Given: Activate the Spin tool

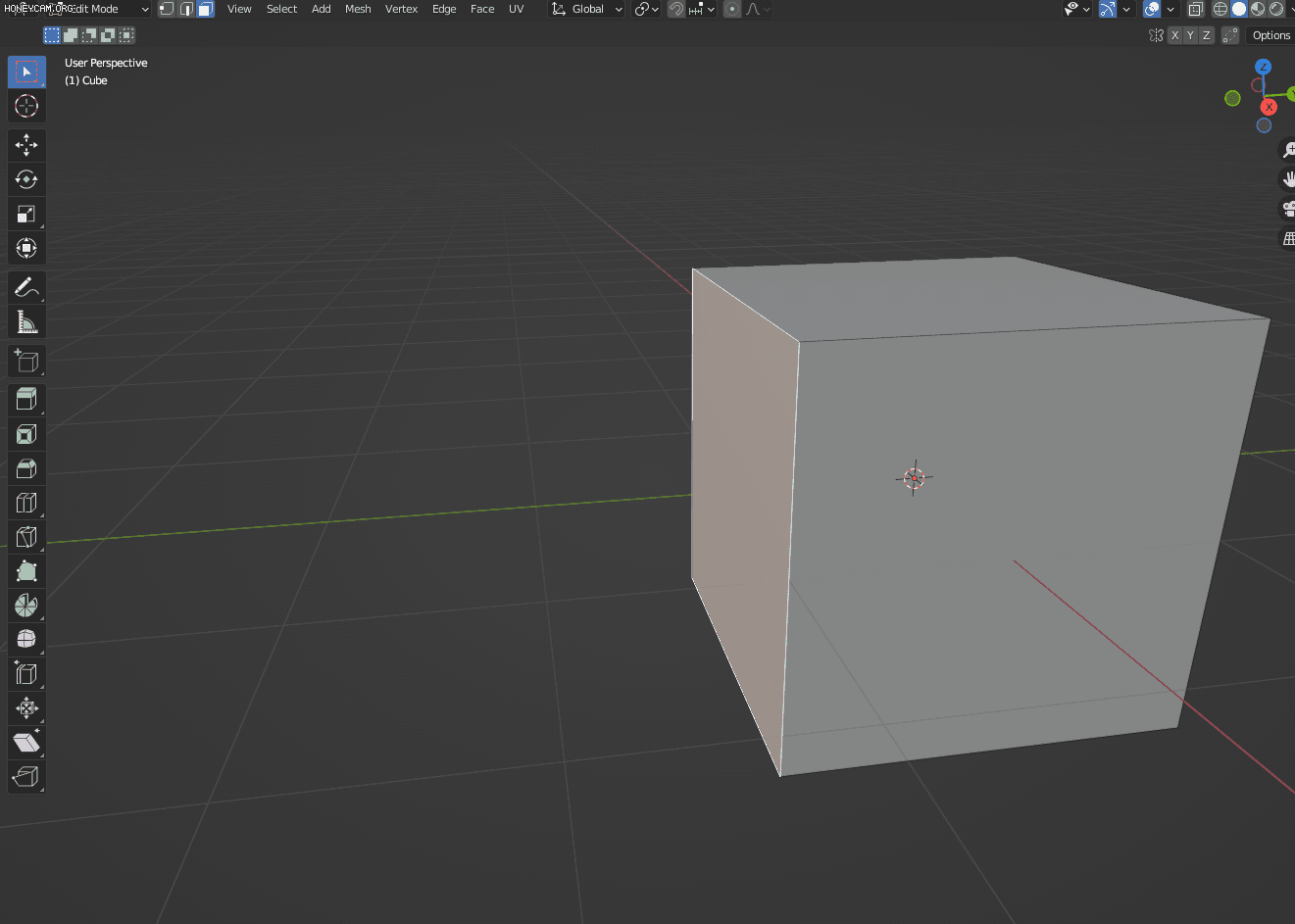Looking at the screenshot, I should pos(26,606).
